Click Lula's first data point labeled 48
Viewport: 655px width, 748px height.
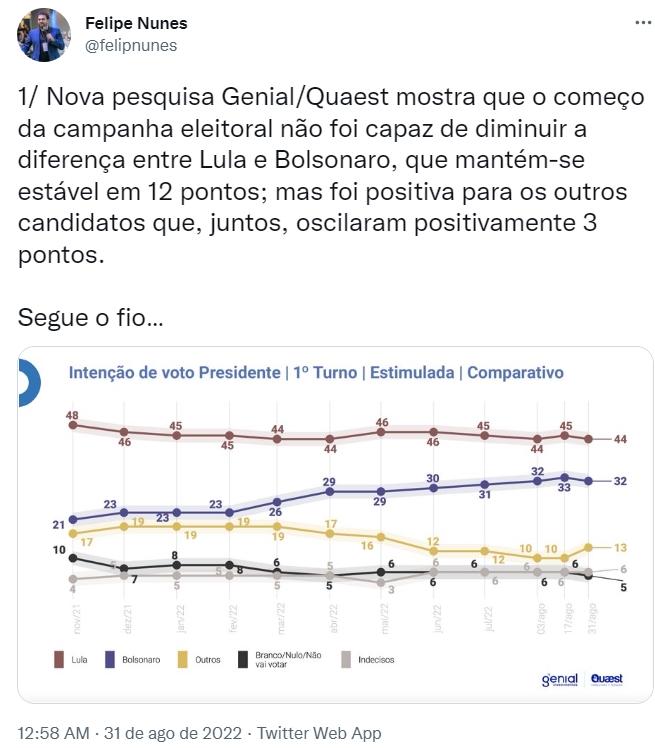click(72, 425)
